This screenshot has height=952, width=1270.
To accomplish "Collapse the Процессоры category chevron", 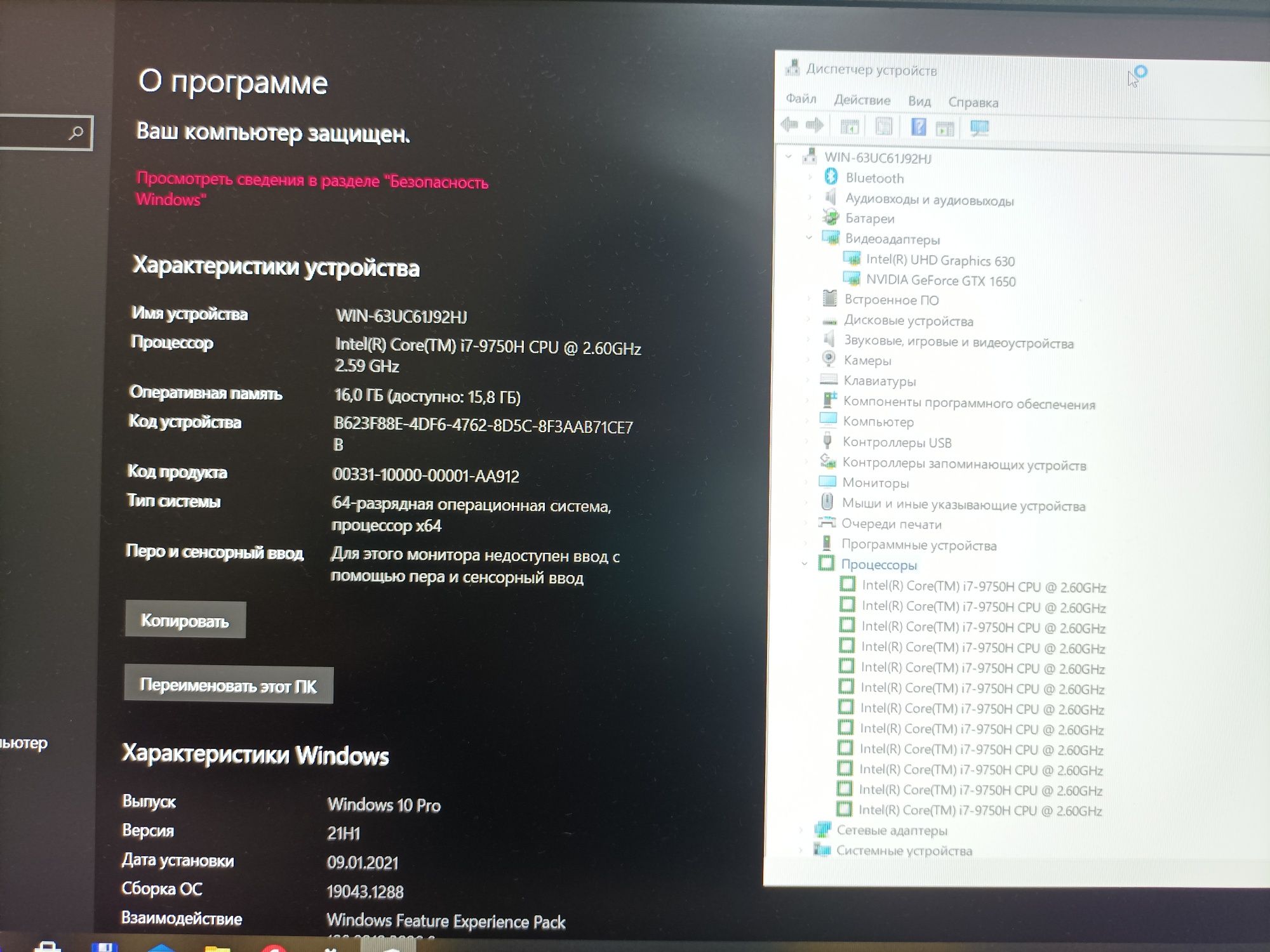I will (x=805, y=563).
